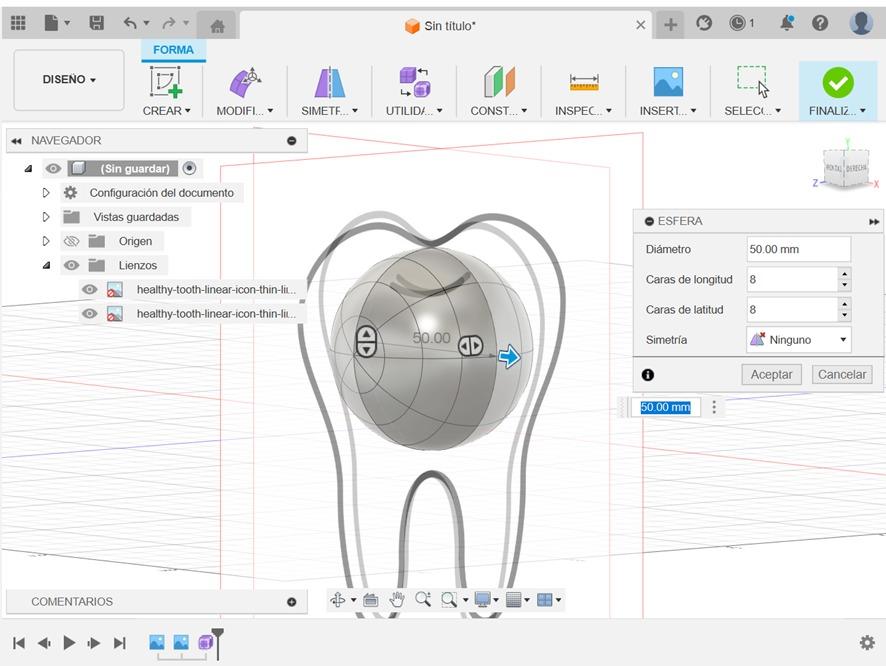Open the MODIFI... menu
Screen dimensions: 886x666
245,111
